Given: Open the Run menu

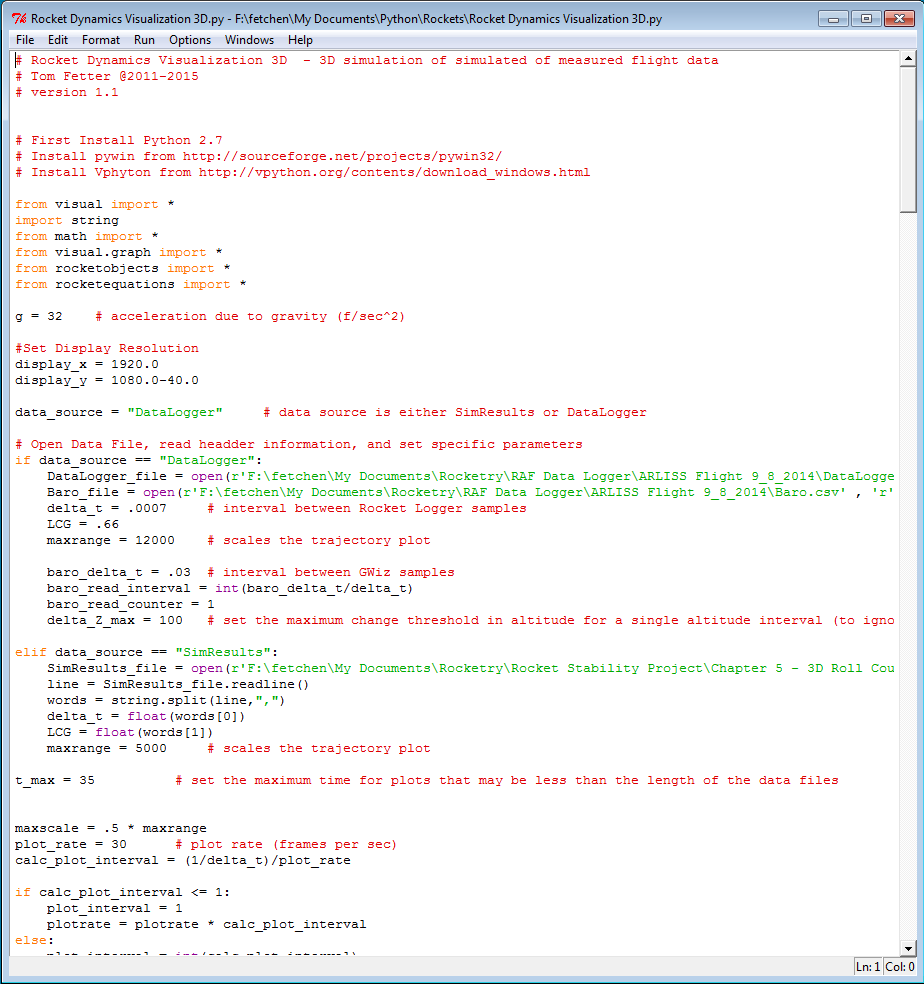Looking at the screenshot, I should click(144, 40).
